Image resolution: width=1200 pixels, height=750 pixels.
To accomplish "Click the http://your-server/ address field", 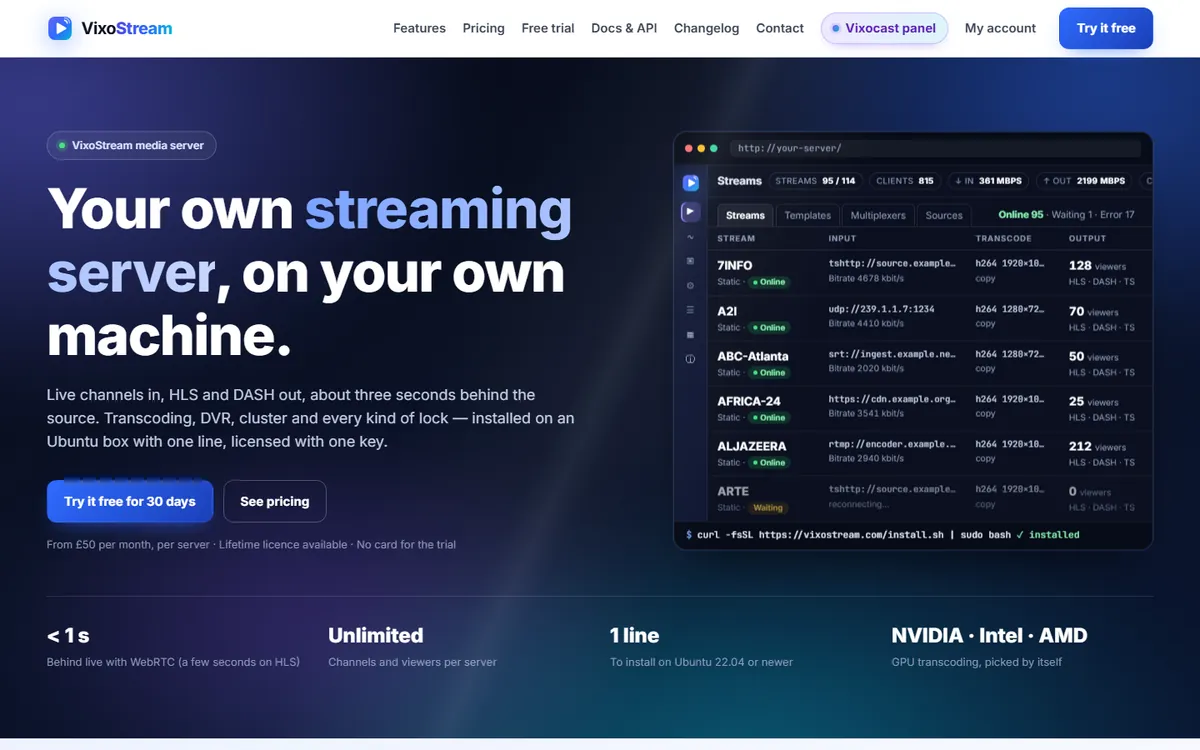I will pyautogui.click(x=934, y=148).
